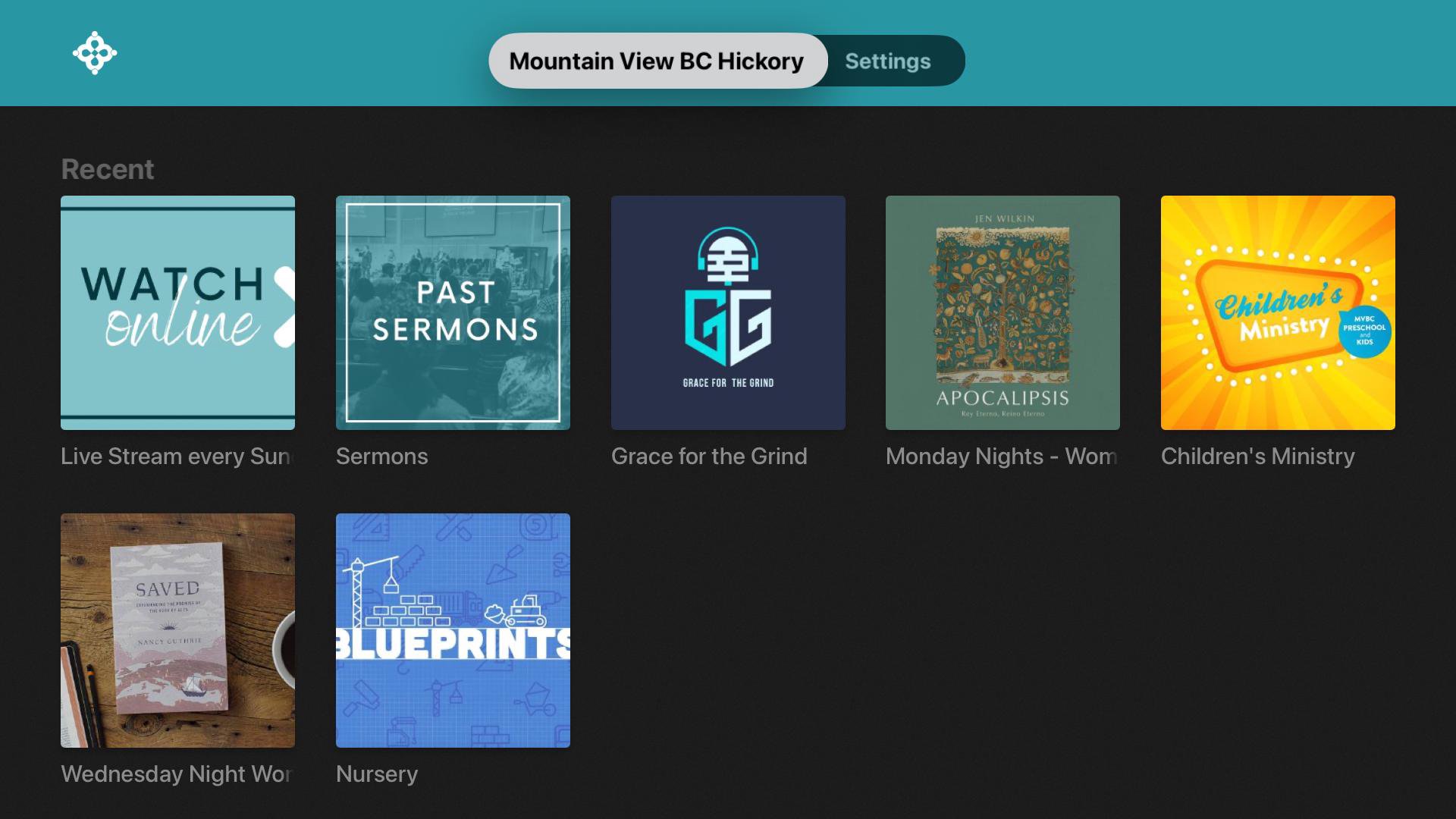Open the Saved book cover tile
This screenshot has width=1456, height=819.
click(177, 630)
